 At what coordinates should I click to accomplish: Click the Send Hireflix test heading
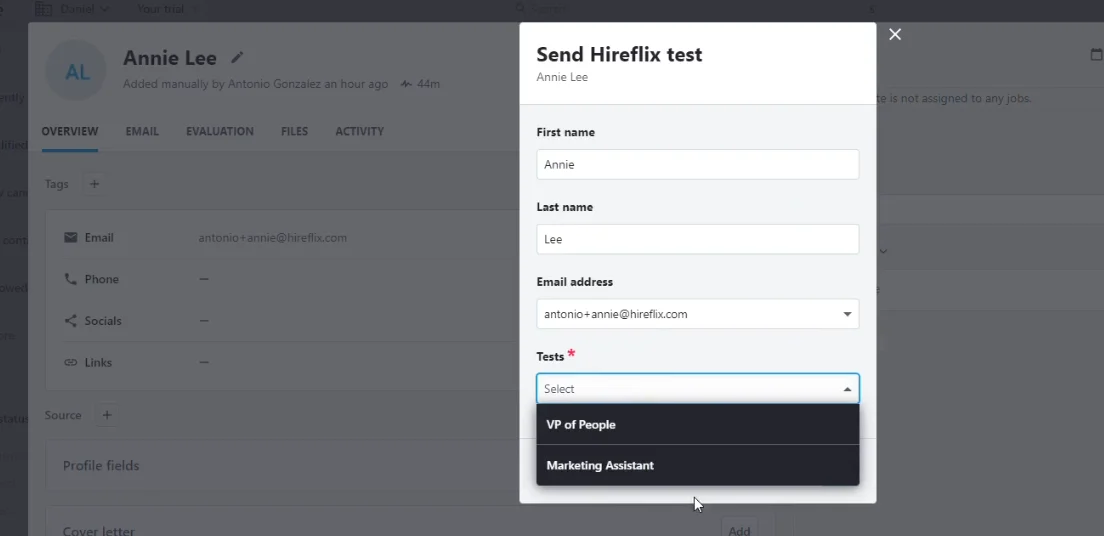coord(619,54)
